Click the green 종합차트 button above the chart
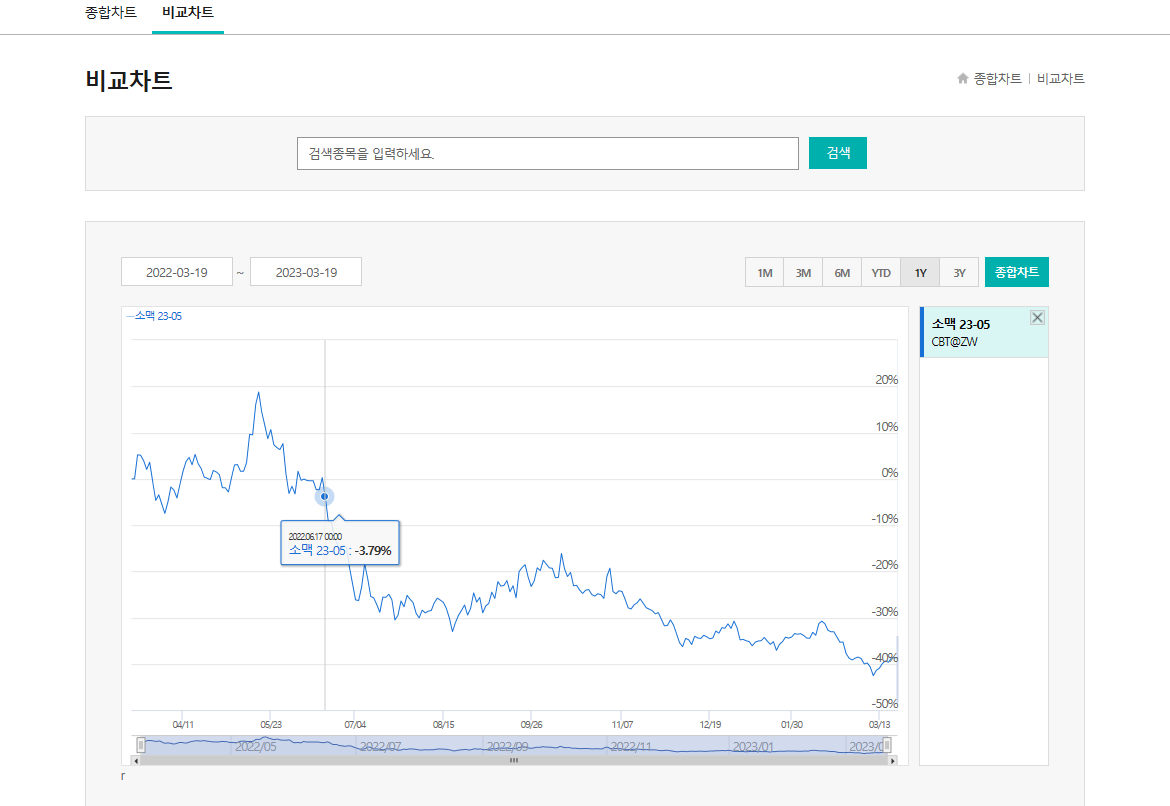The height and width of the screenshot is (806, 1170). pos(1017,271)
